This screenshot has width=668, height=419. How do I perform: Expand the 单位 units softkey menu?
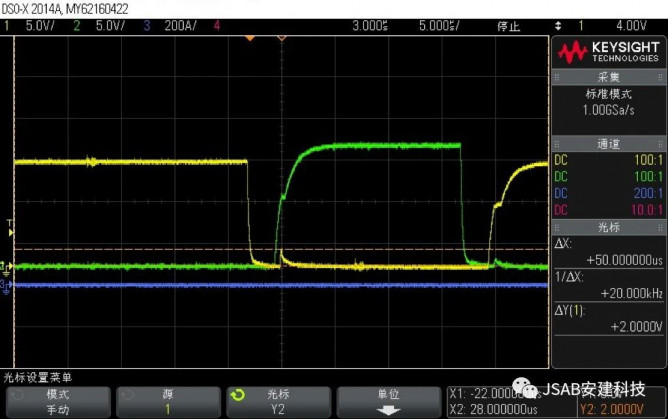coord(387,402)
